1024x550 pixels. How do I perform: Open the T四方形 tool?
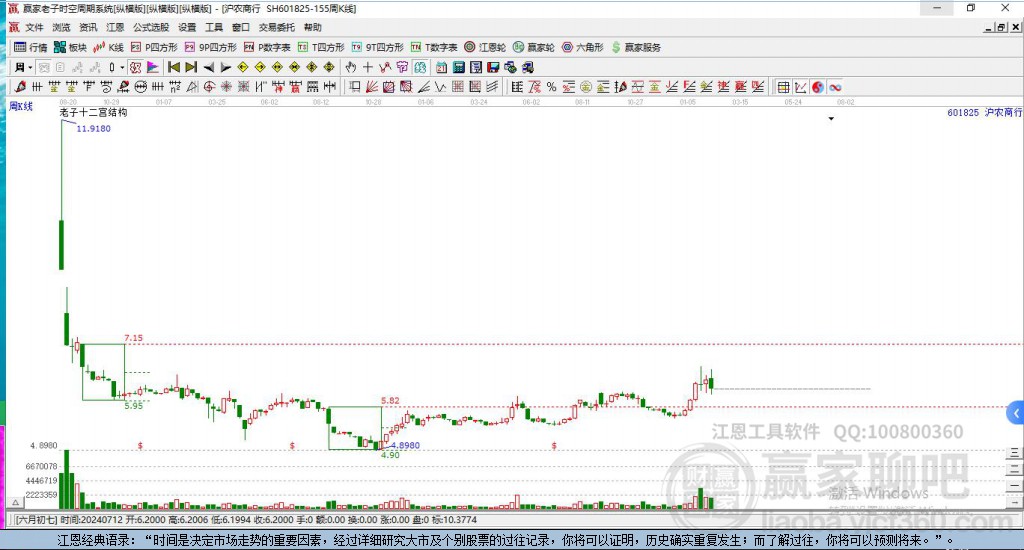(x=321, y=47)
